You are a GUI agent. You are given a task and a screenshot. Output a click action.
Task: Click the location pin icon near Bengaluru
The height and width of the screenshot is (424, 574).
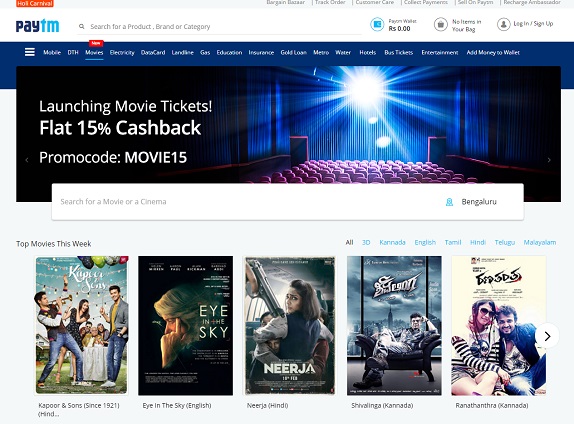pyautogui.click(x=449, y=202)
